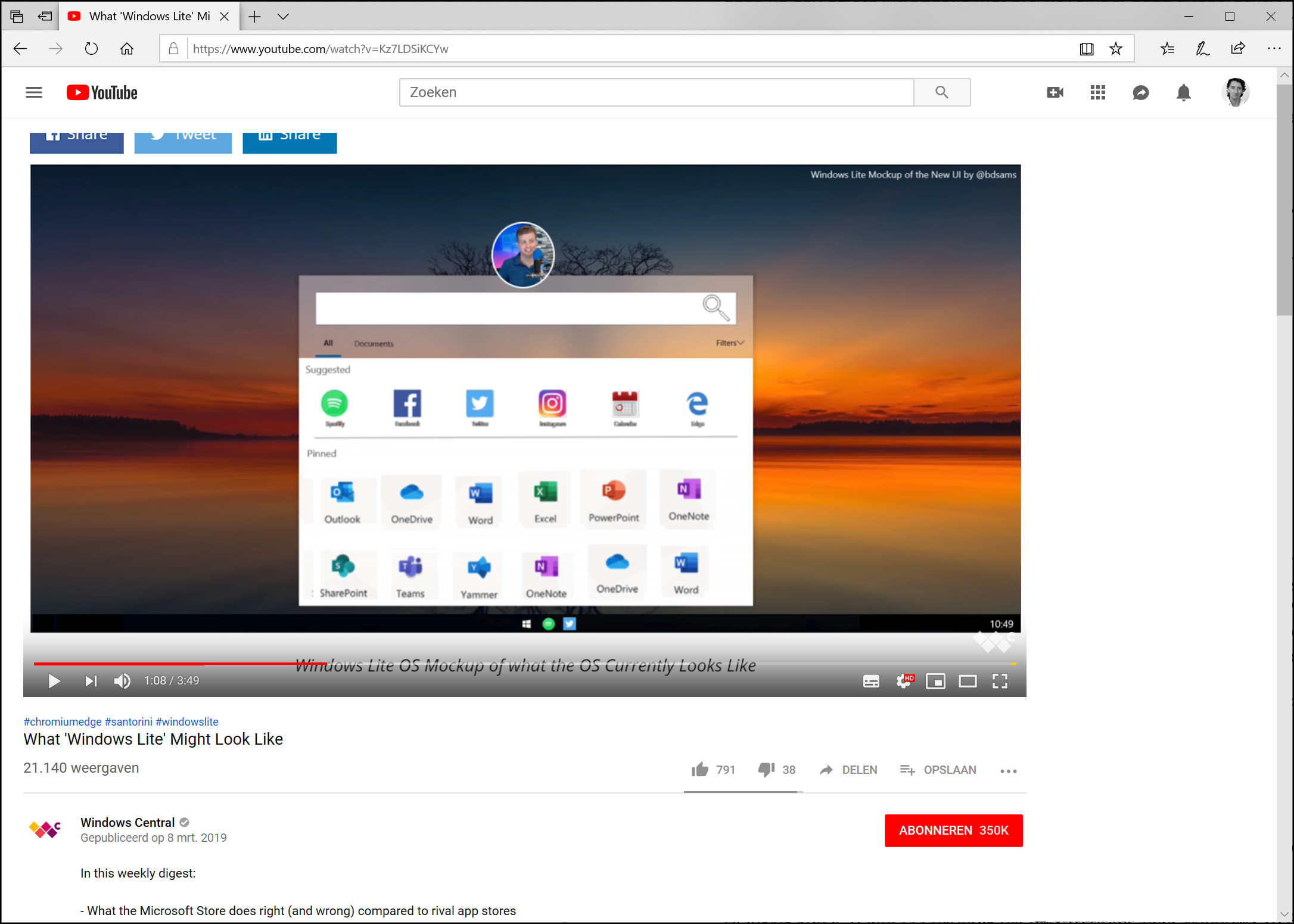Click DELEN share button
The image size is (1294, 924).
pos(848,770)
